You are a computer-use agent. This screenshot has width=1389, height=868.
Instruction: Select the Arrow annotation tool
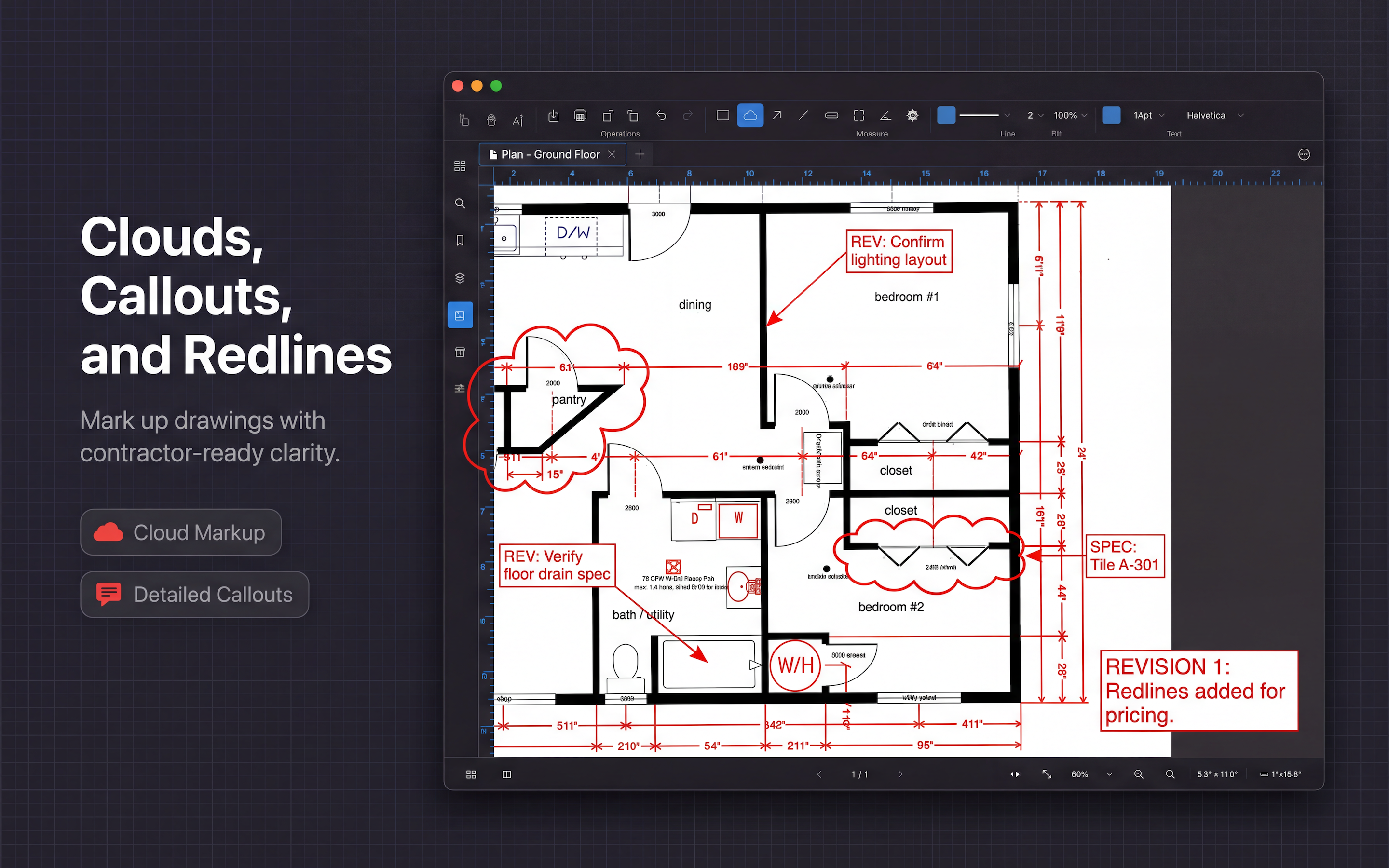[x=776, y=115]
